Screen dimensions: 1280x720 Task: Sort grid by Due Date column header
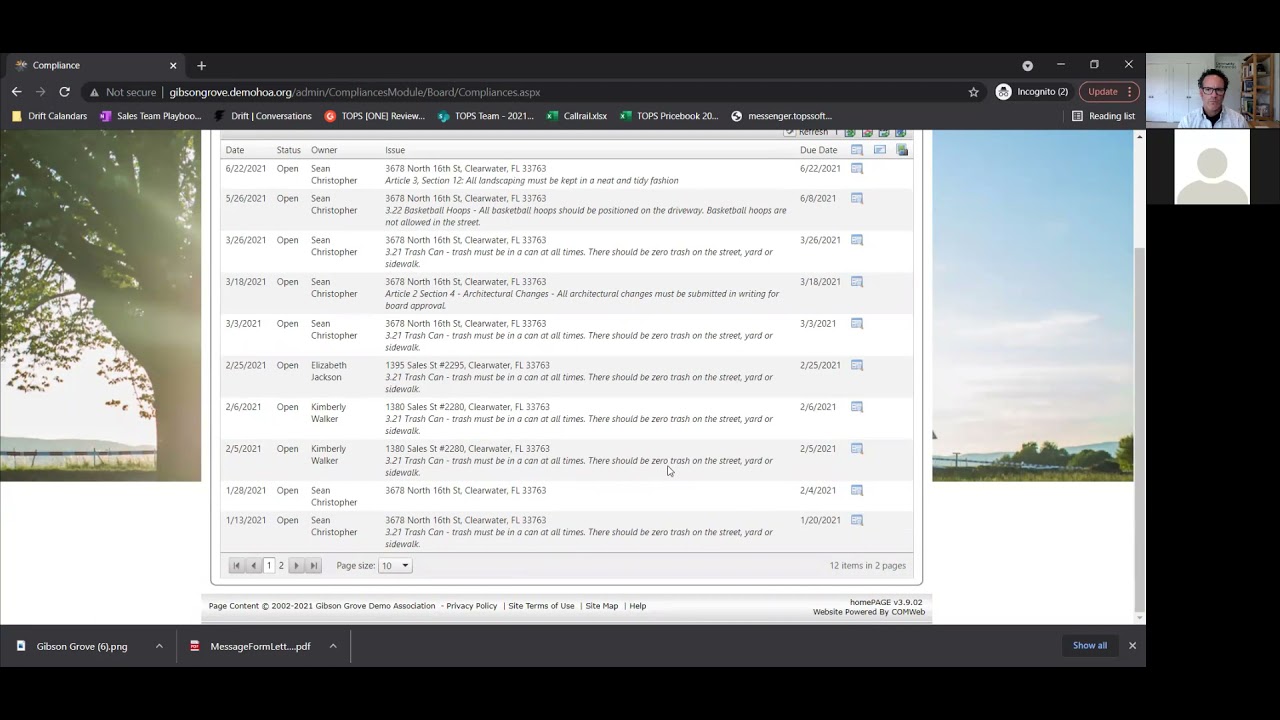[818, 150]
